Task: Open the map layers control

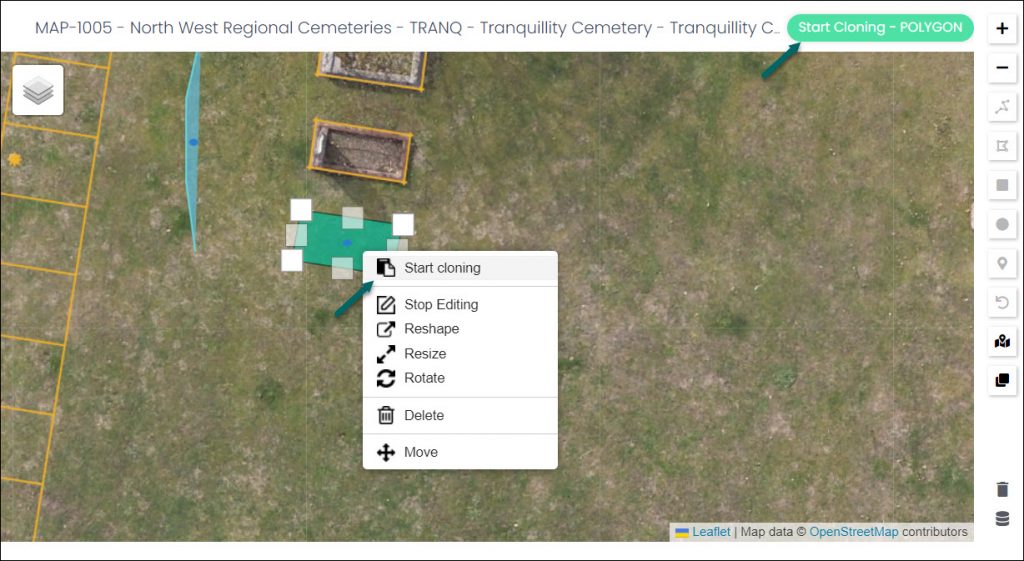Action: [38, 90]
